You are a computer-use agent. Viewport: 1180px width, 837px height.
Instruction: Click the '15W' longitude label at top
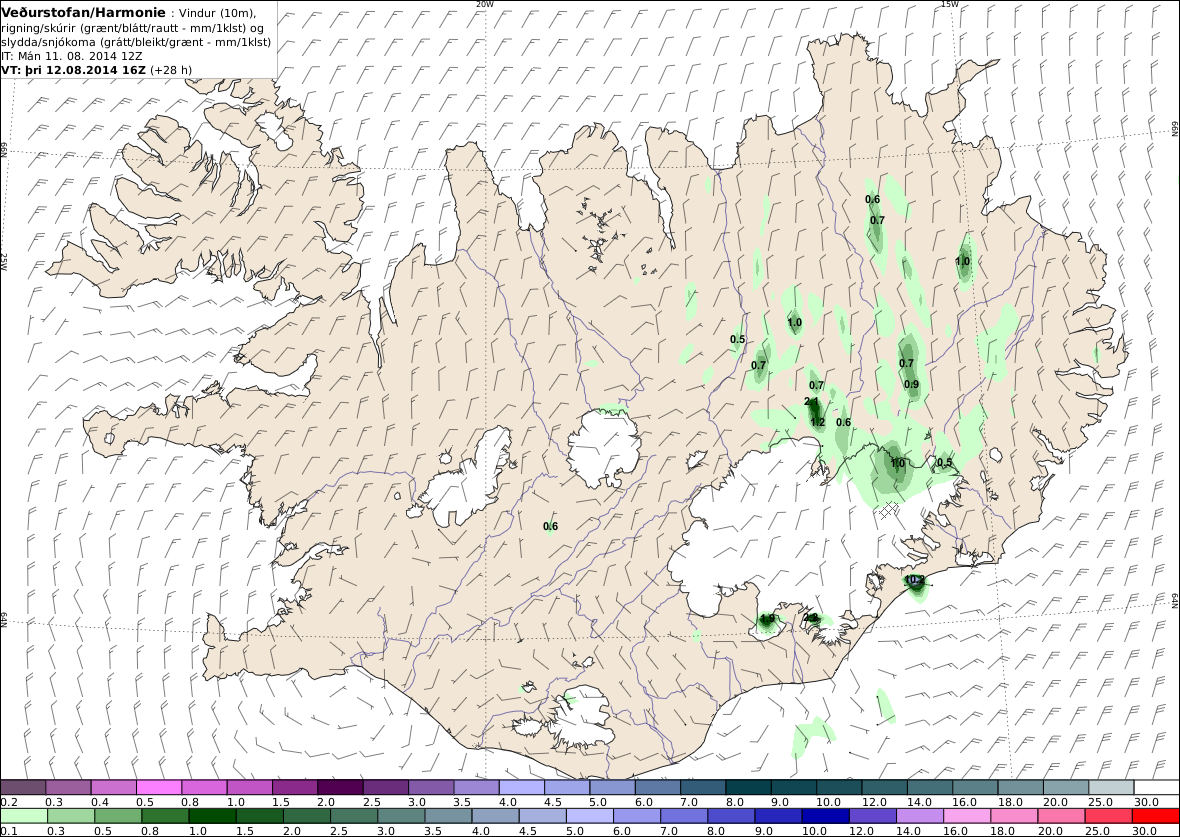950,5
